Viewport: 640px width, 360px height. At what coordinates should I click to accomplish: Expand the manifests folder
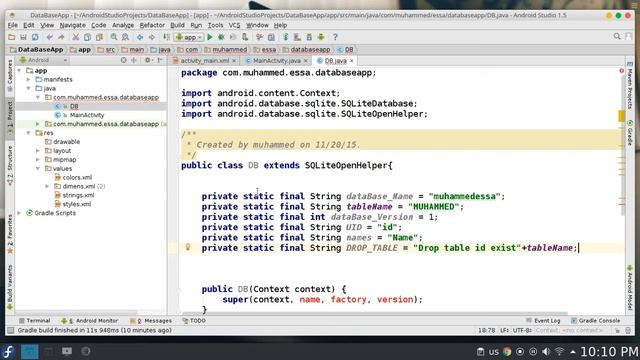click(29, 80)
